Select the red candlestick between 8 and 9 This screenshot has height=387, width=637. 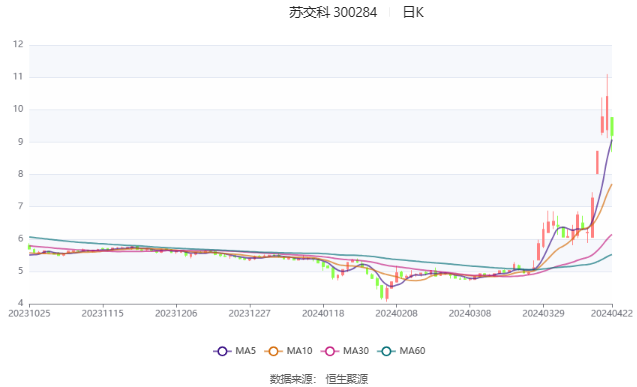point(597,162)
